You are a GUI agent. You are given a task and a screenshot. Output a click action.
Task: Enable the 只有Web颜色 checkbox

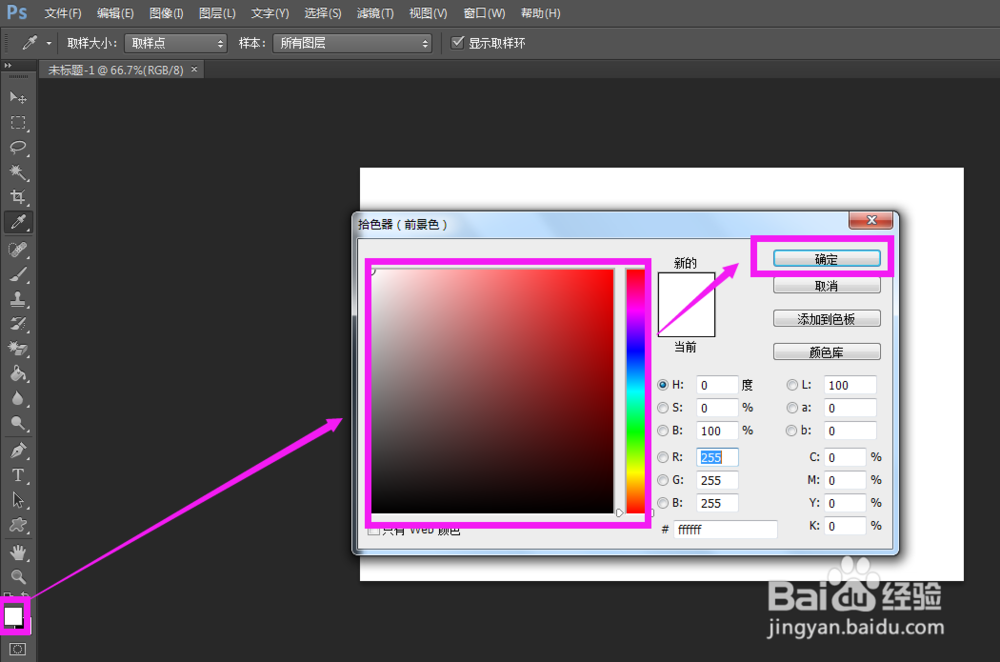tap(373, 529)
